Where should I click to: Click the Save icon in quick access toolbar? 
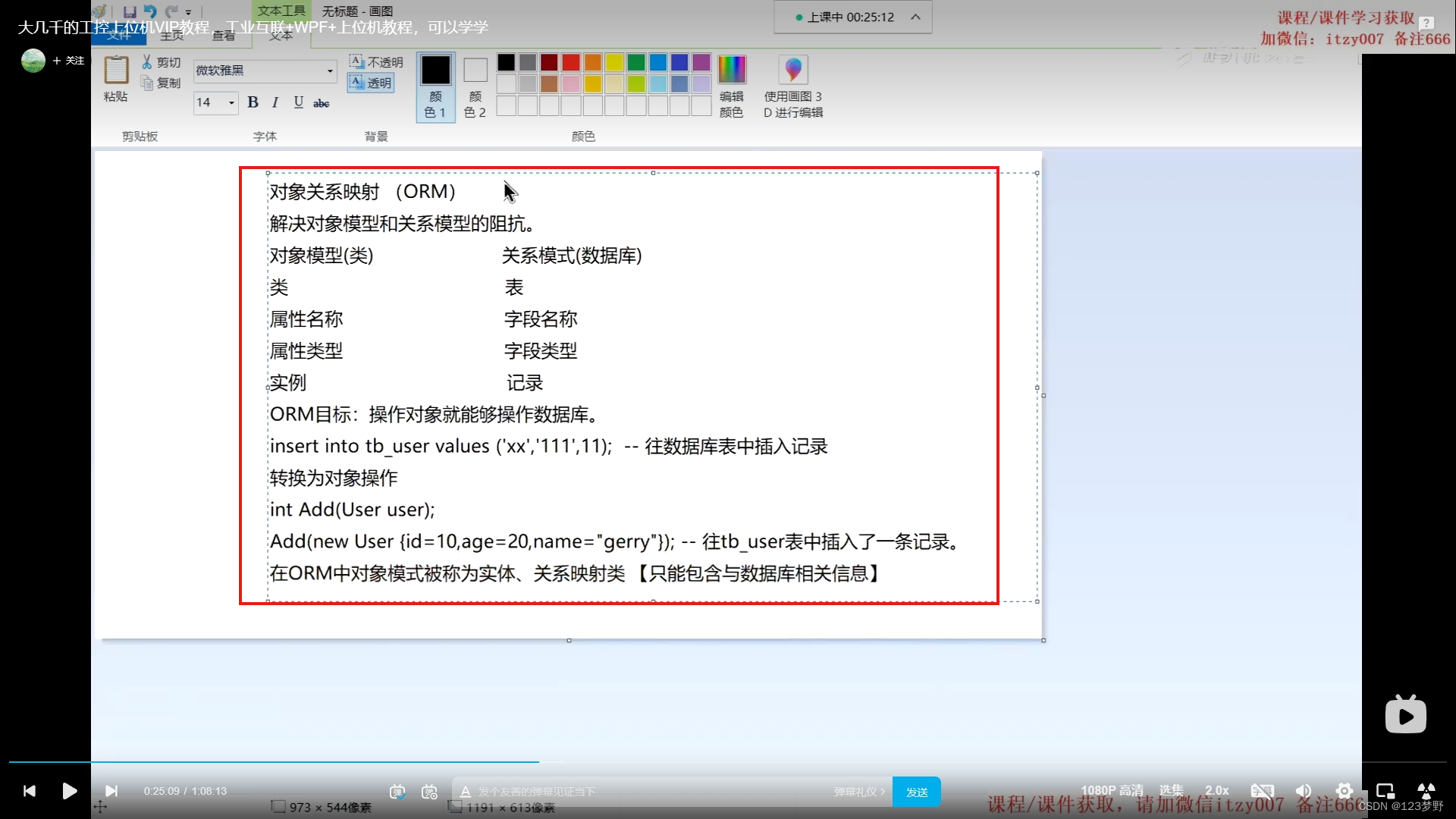click(130, 11)
